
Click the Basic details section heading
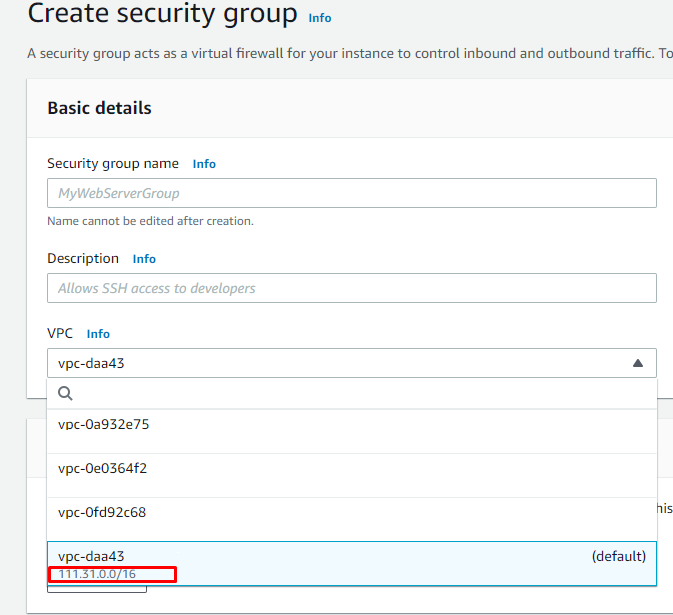pyautogui.click(x=99, y=108)
